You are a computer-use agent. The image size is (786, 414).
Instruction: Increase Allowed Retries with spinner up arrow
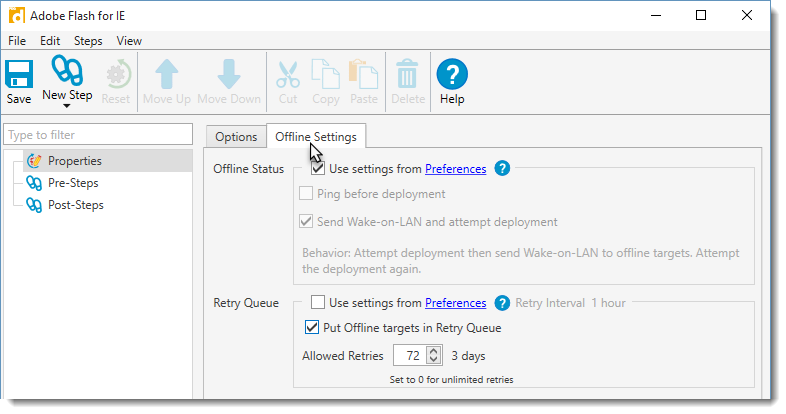click(433, 350)
